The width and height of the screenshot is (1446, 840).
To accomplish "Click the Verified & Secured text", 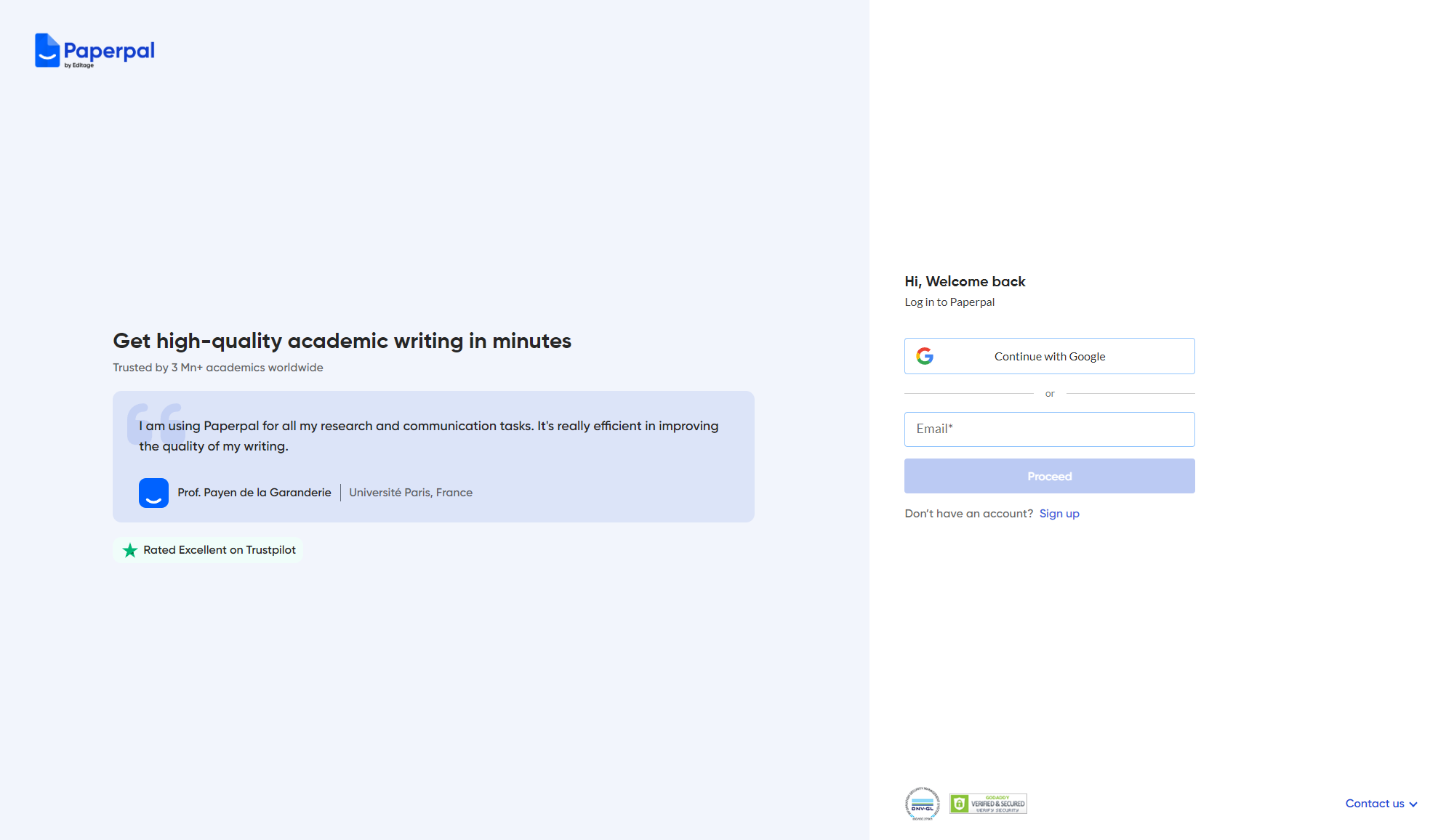I will coord(997,804).
